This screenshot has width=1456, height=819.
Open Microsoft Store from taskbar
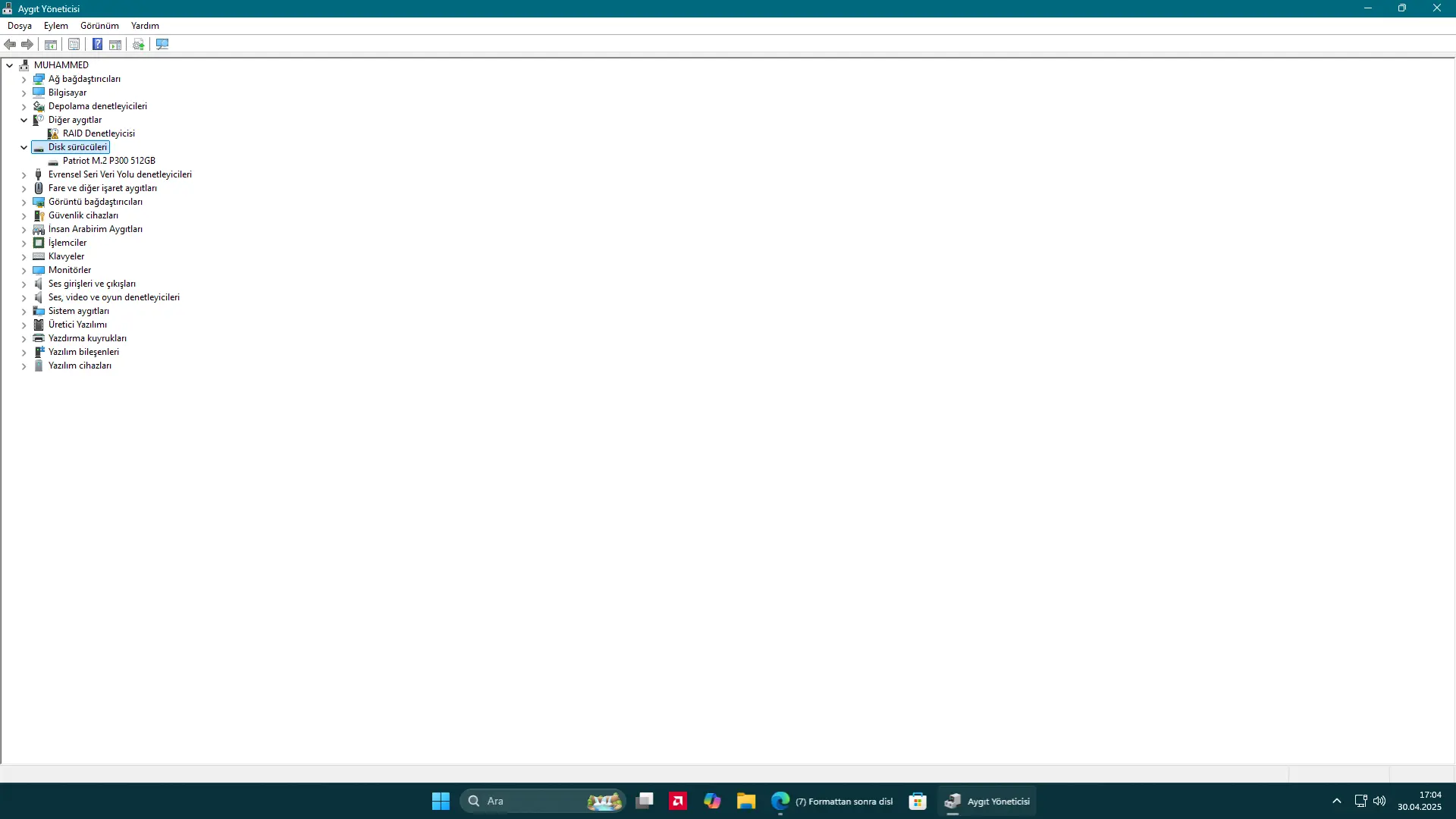(x=918, y=801)
